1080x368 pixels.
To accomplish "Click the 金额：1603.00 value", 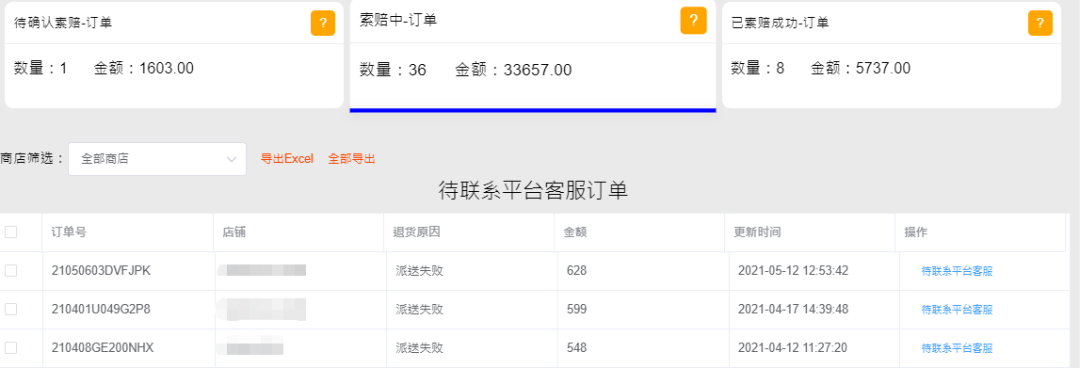I will click(x=144, y=68).
